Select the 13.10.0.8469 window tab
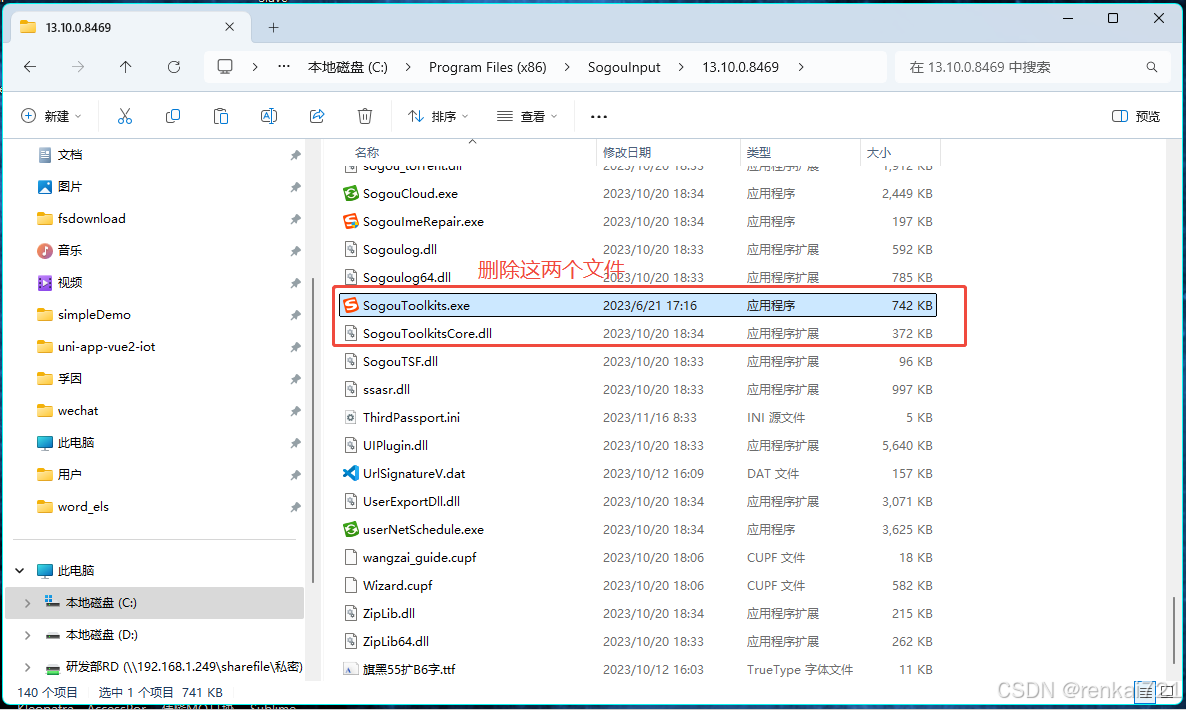Screen dimensions: 1186x710 [128, 27]
